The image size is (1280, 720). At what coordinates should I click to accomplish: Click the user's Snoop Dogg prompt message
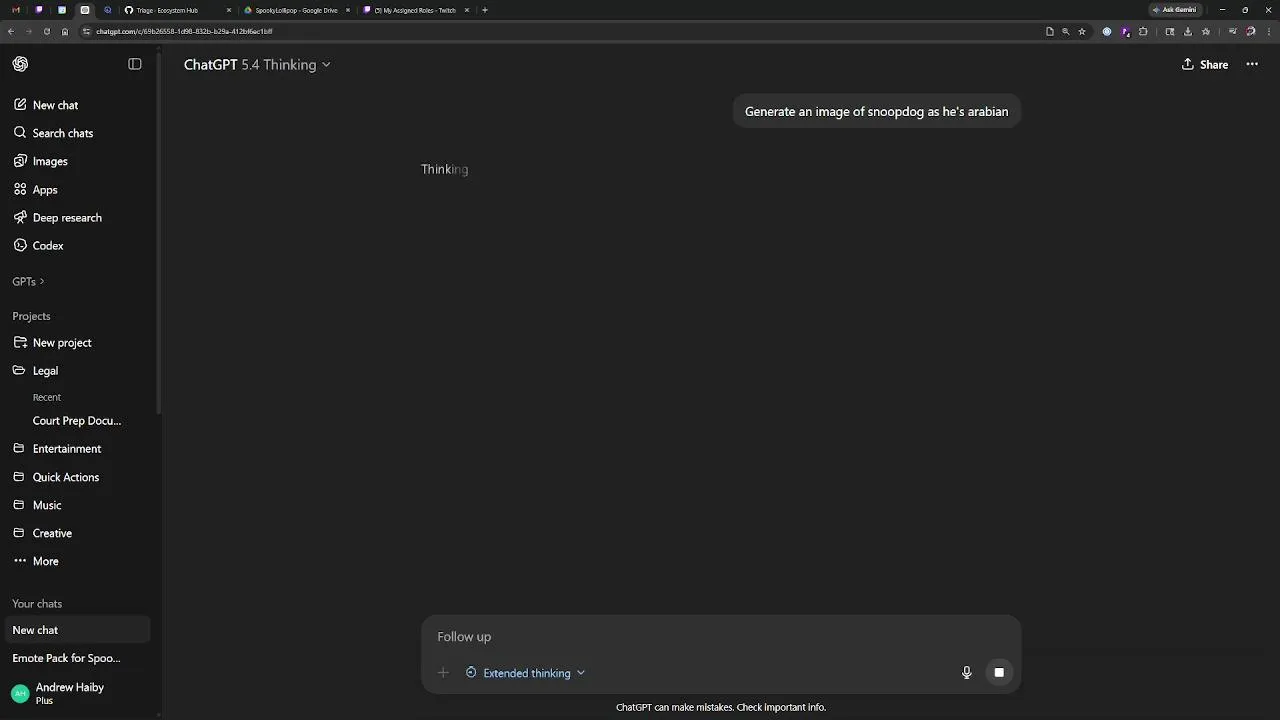coord(877,111)
